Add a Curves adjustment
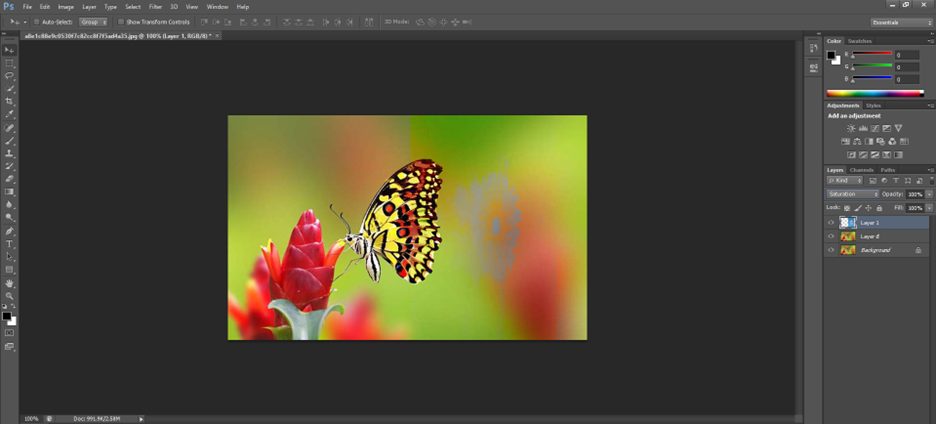Viewport: 936px width, 424px height. coord(875,128)
